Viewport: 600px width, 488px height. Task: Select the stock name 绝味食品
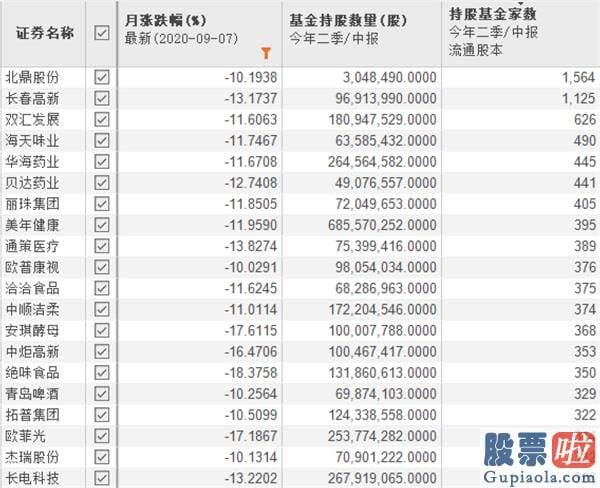(x=32, y=372)
